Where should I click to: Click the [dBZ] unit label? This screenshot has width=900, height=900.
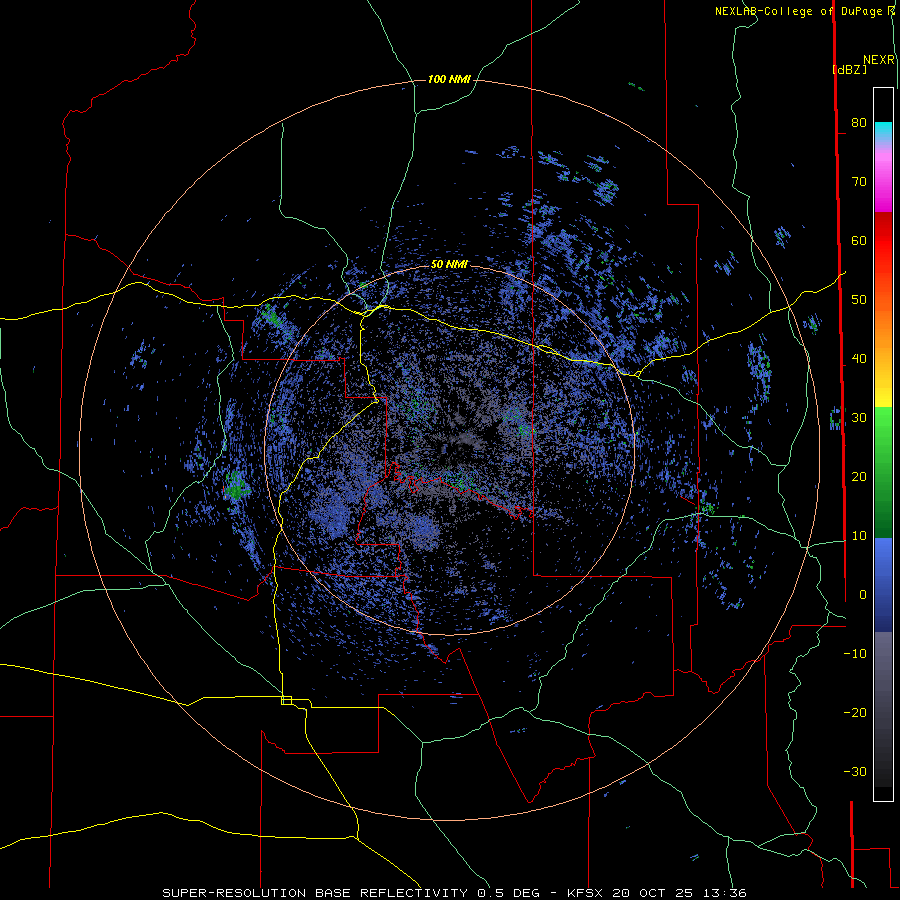point(849,69)
